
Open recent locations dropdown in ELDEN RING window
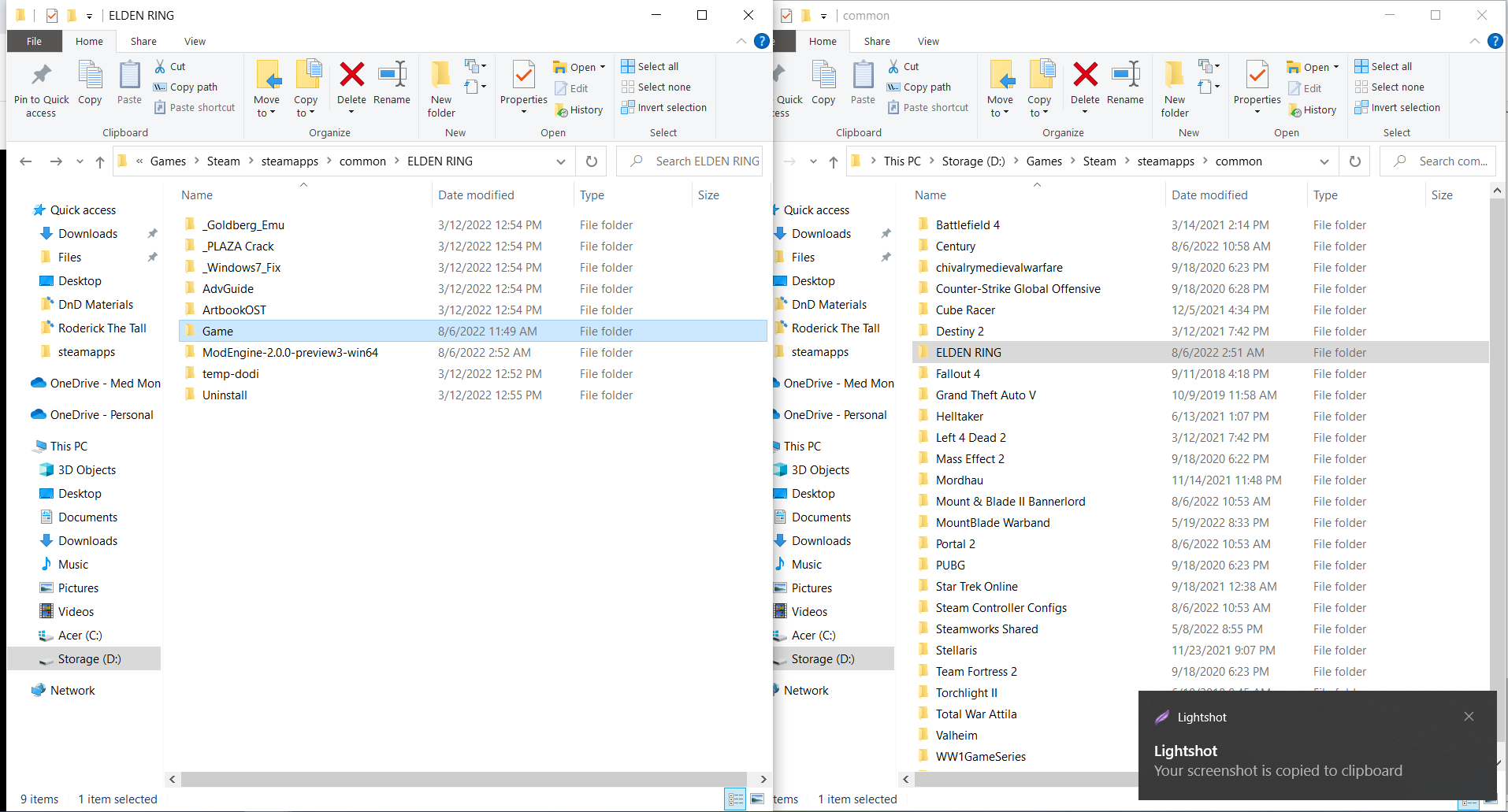pos(80,161)
